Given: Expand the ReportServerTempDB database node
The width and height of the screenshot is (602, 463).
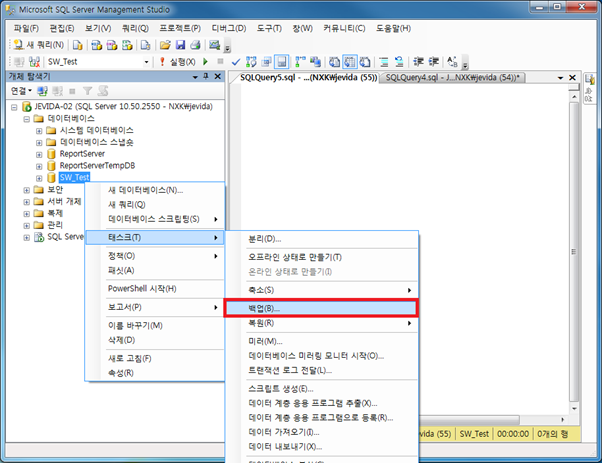Looking at the screenshot, I should tap(39, 166).
